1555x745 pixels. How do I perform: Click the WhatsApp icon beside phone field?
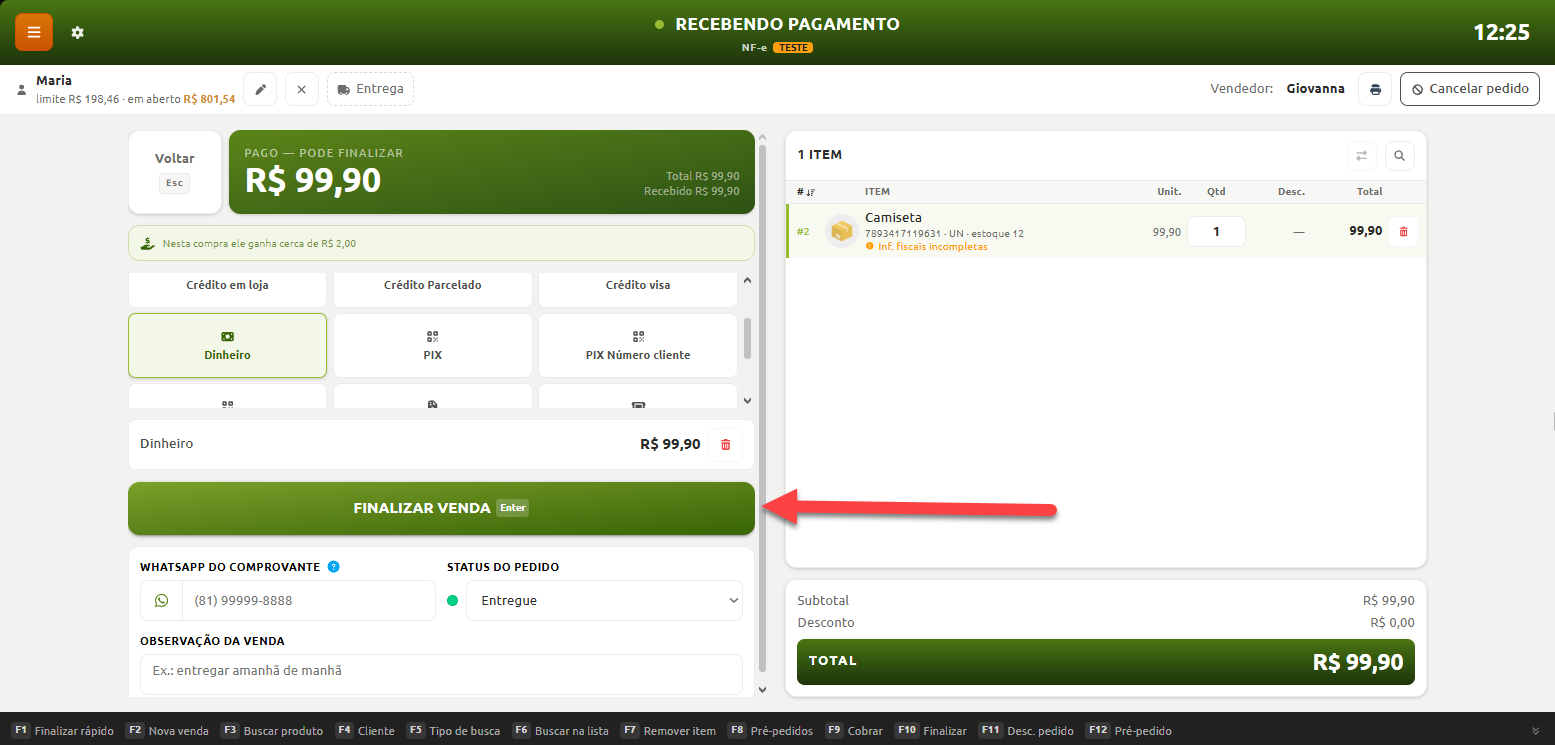pos(161,601)
